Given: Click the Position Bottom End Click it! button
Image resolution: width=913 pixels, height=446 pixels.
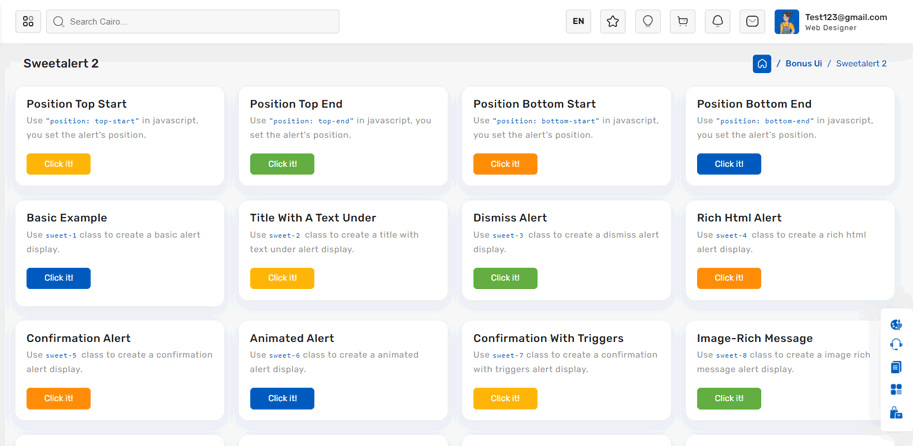Looking at the screenshot, I should pyautogui.click(x=729, y=164).
